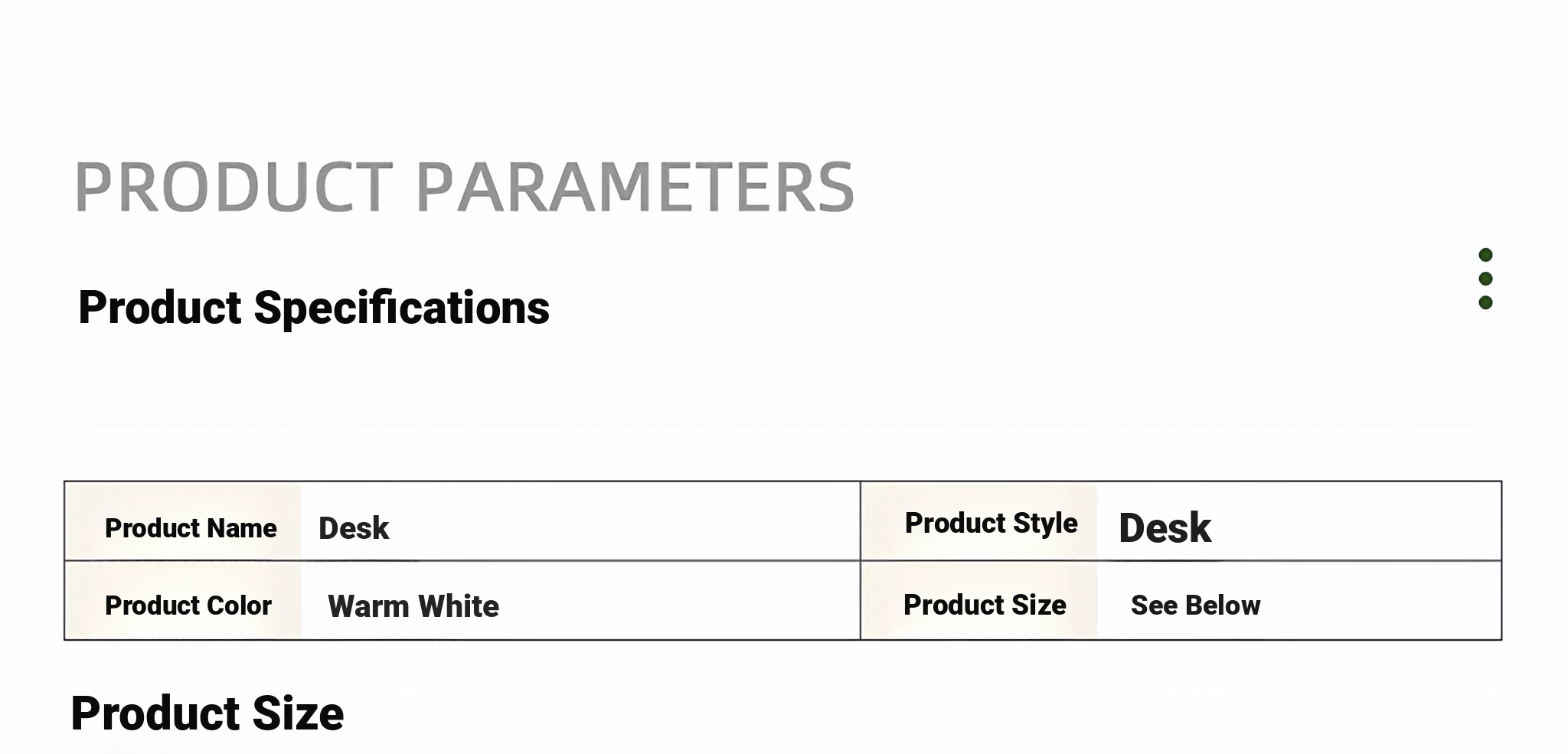Click the word Specifications in the heading
The width and height of the screenshot is (1568, 754).
401,308
